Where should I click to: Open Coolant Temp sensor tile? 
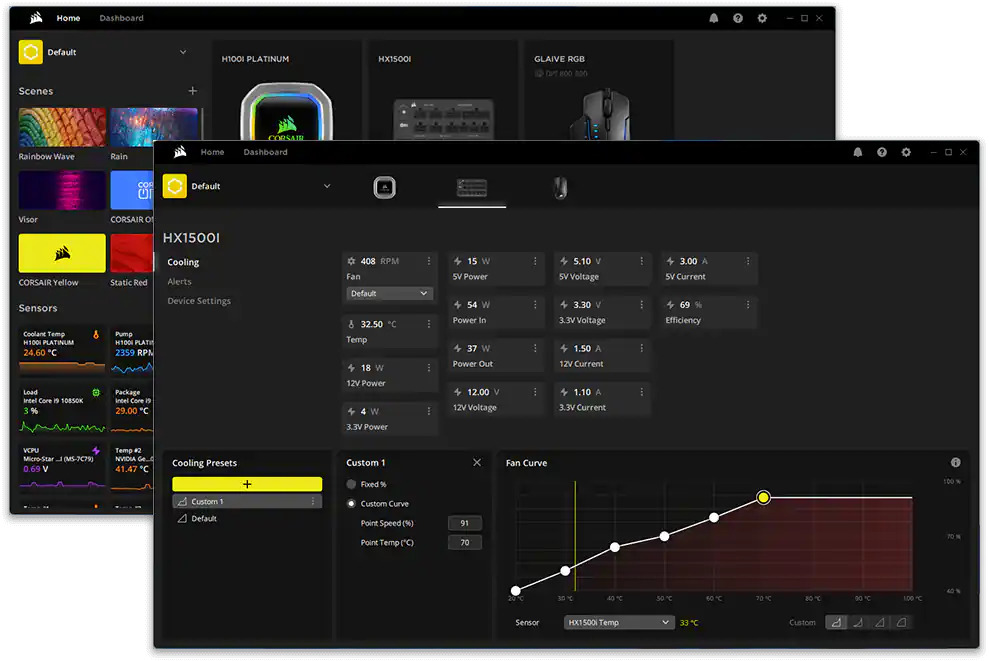tap(62, 350)
